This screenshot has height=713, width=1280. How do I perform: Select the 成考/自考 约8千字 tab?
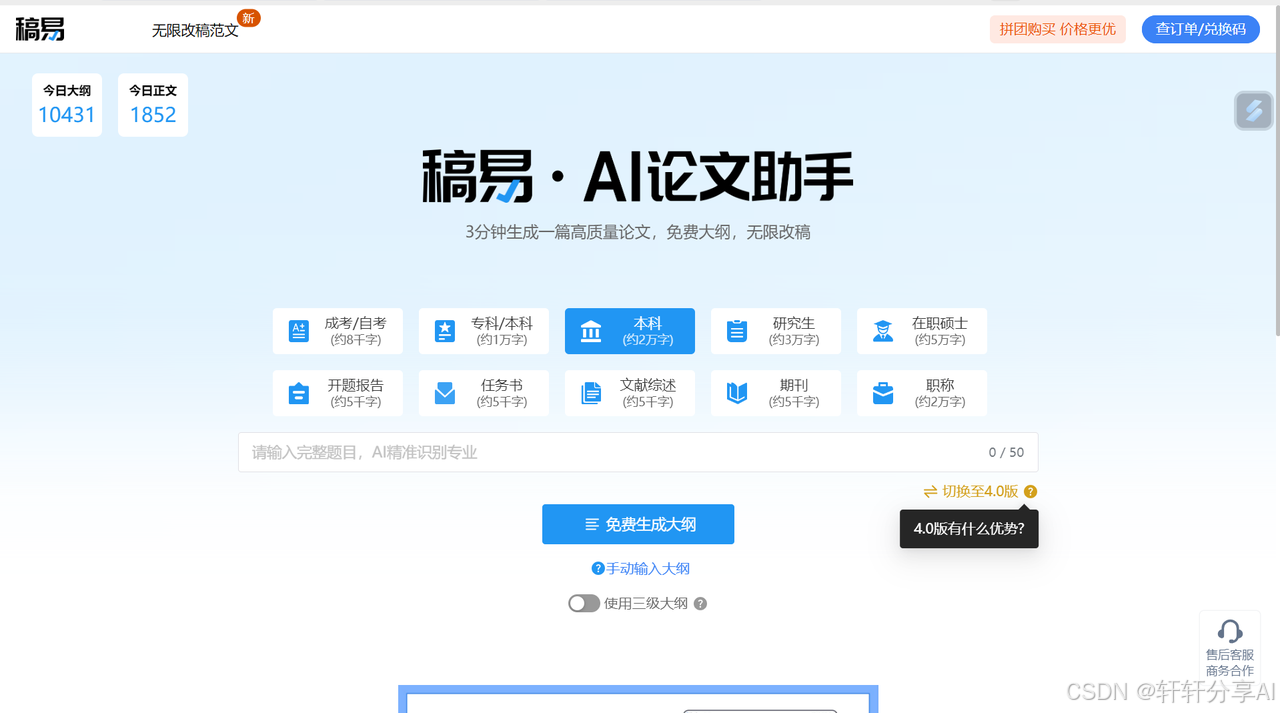pyautogui.click(x=338, y=331)
